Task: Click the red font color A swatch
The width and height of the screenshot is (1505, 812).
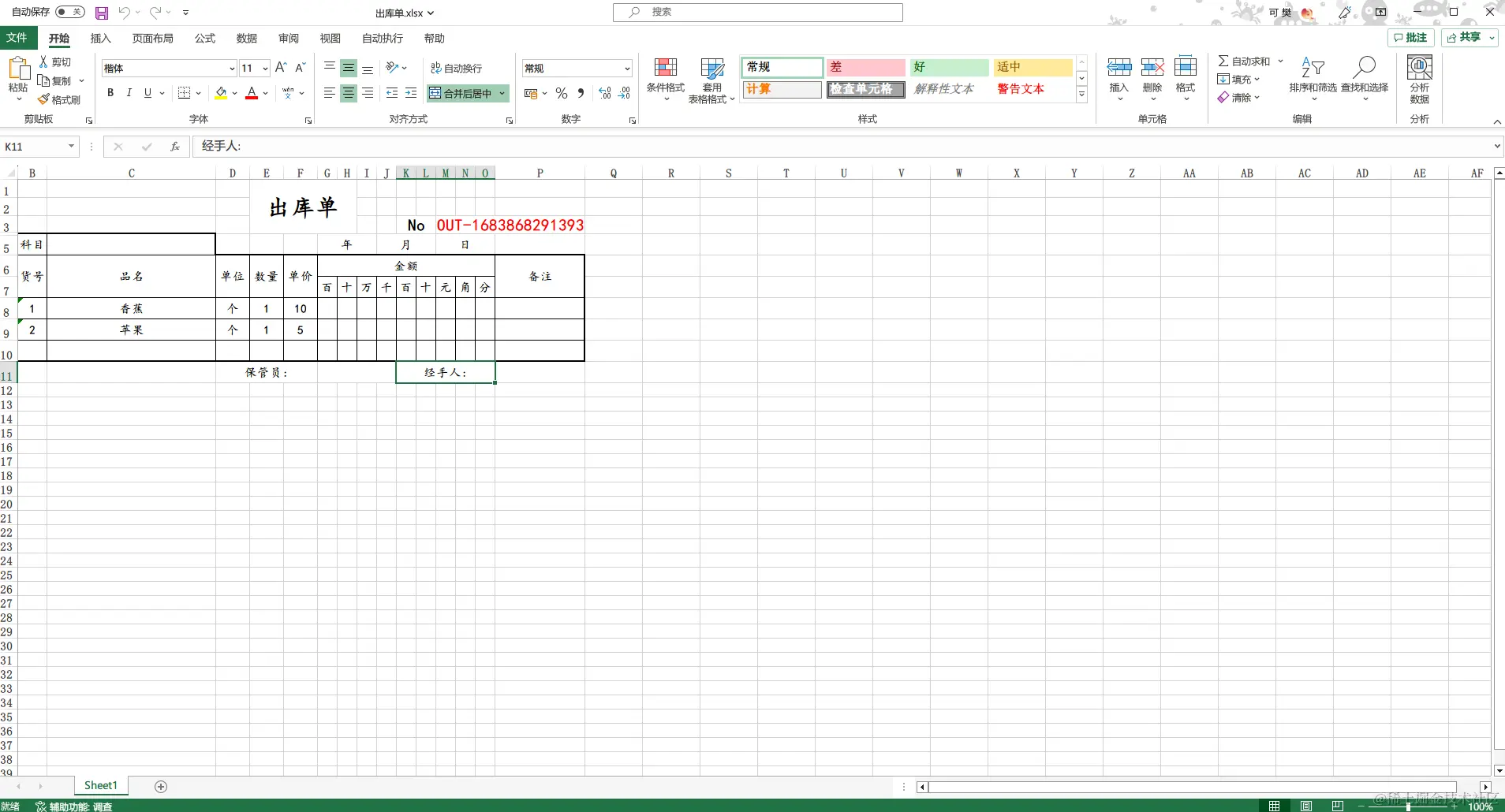Action: click(x=252, y=93)
